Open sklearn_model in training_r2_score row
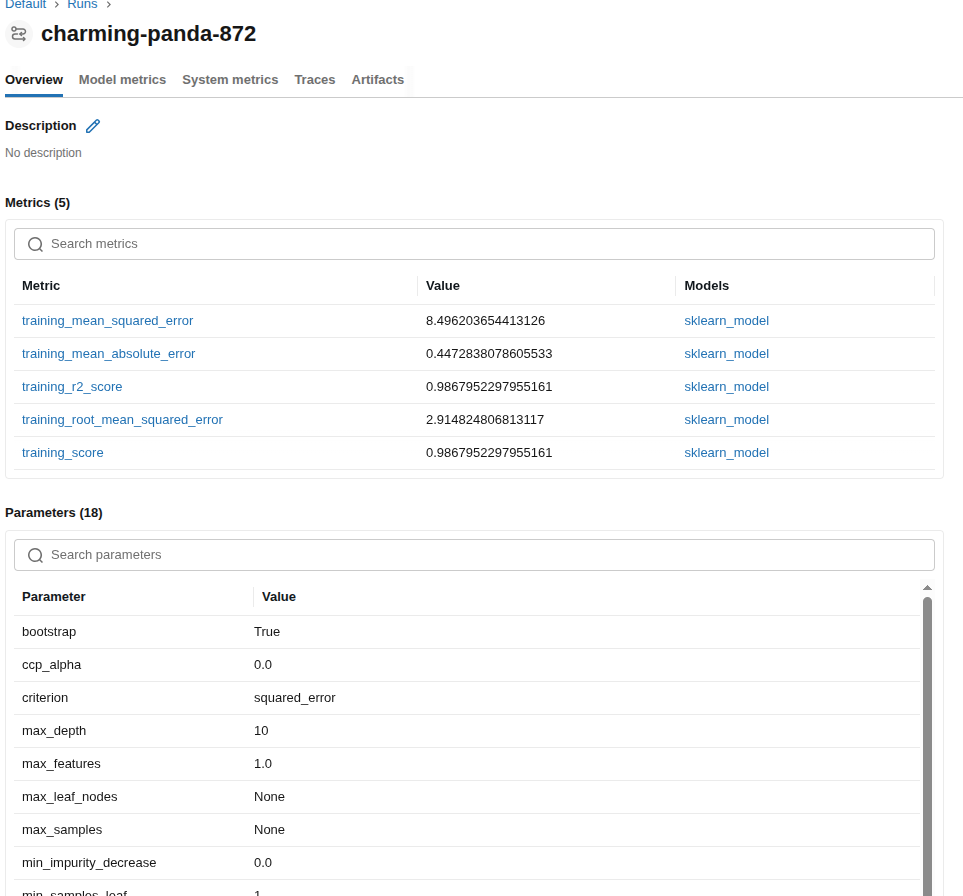 [727, 387]
